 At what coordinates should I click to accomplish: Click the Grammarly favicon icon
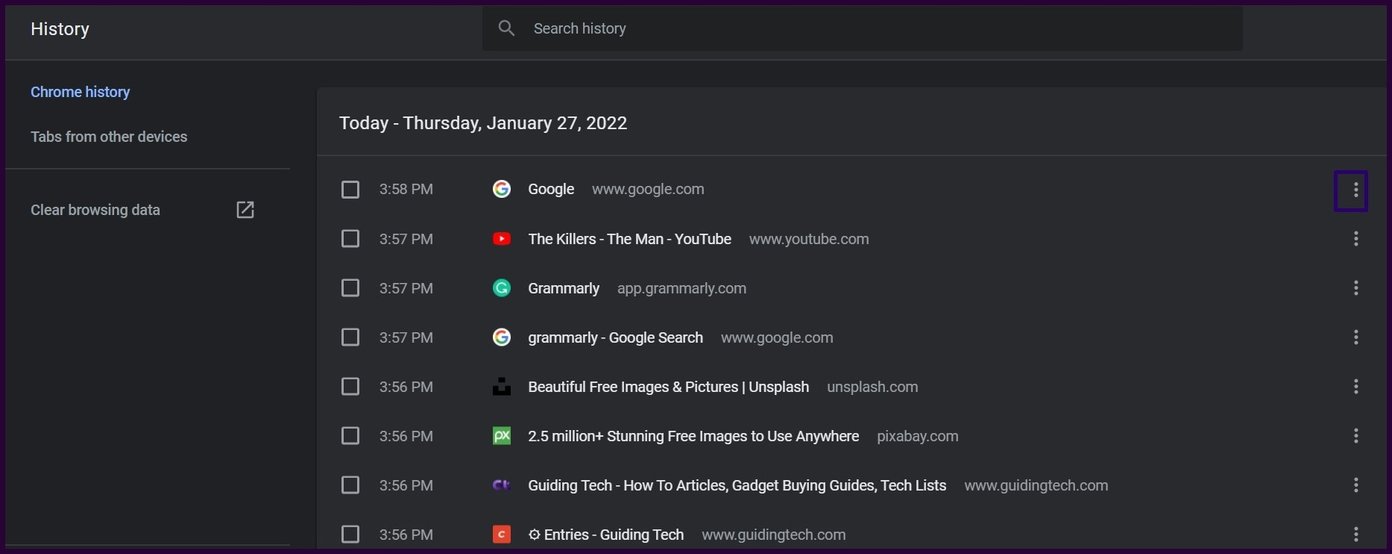[502, 288]
